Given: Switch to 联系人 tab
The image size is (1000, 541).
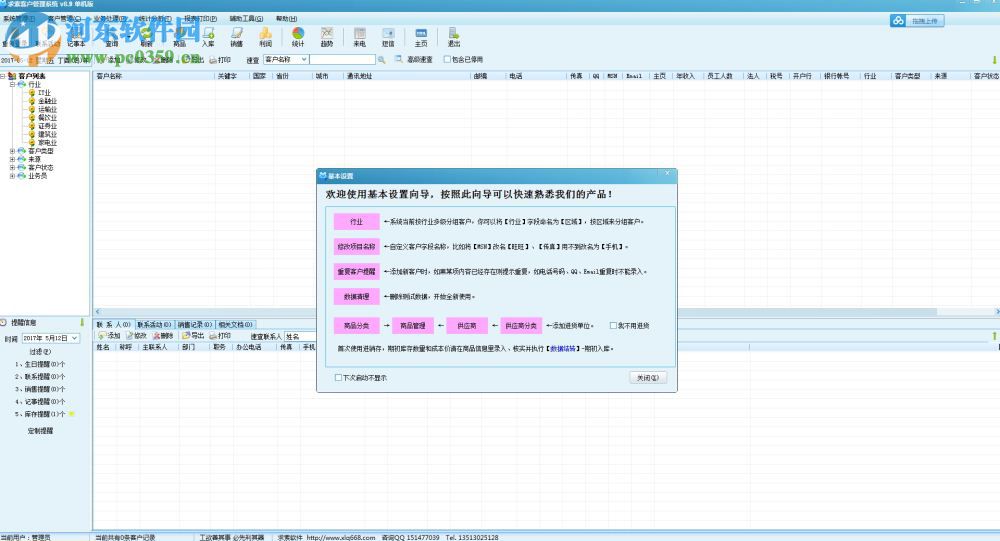Looking at the screenshot, I should 114,325.
